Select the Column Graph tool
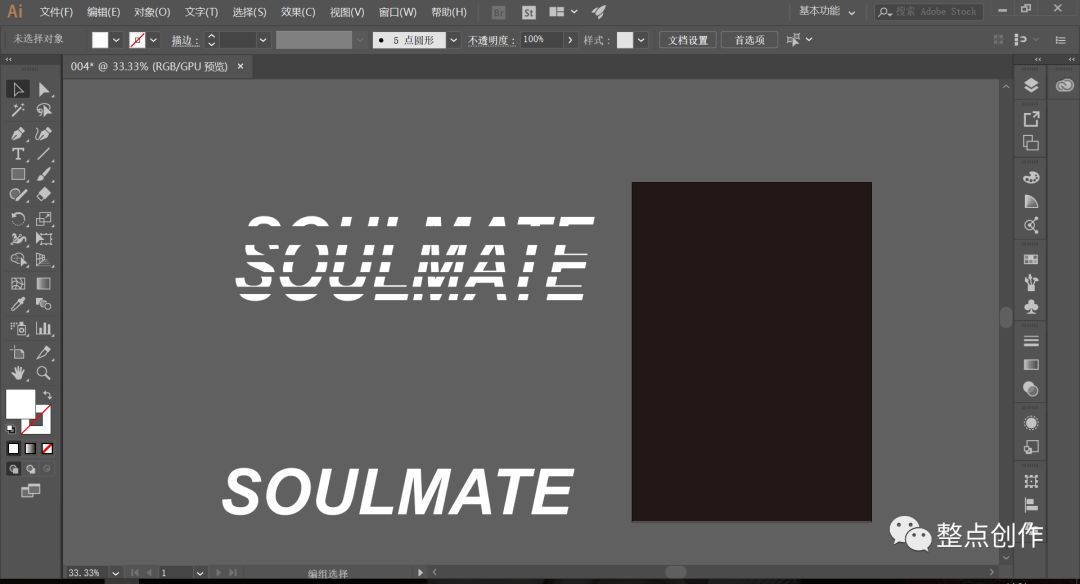The height and width of the screenshot is (584, 1080). (43, 328)
